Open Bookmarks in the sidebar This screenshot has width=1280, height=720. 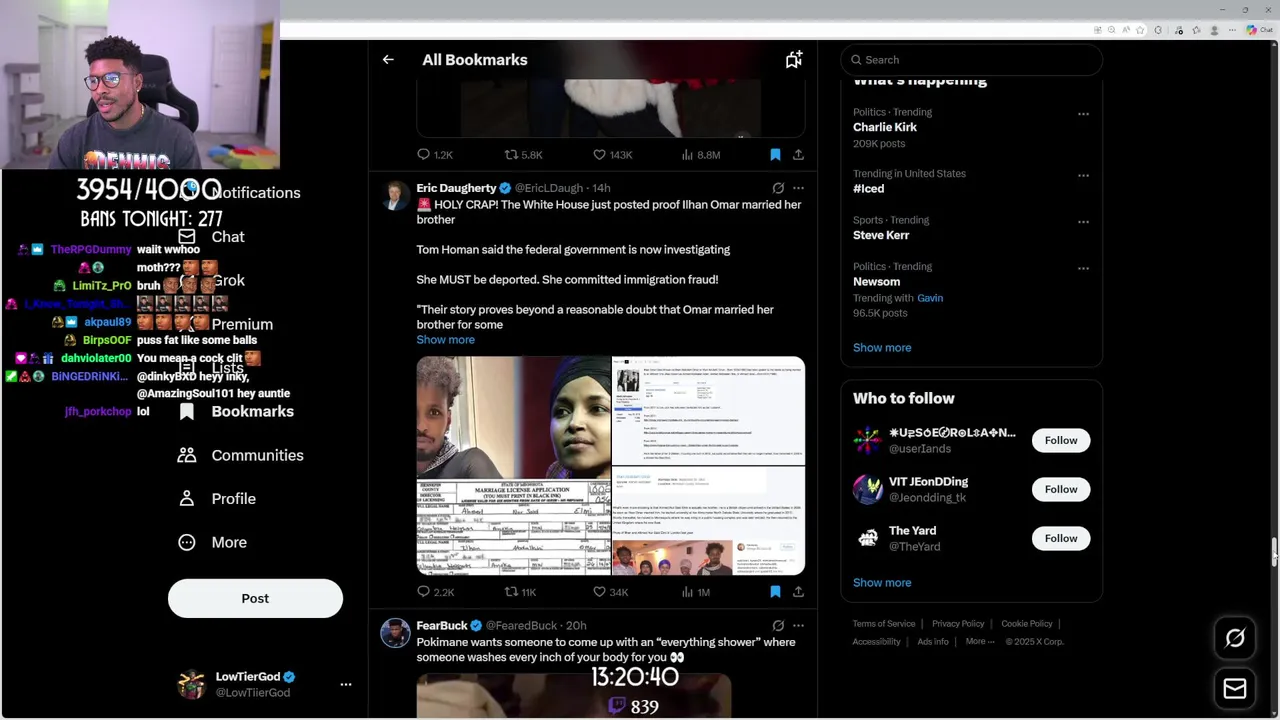238,412
